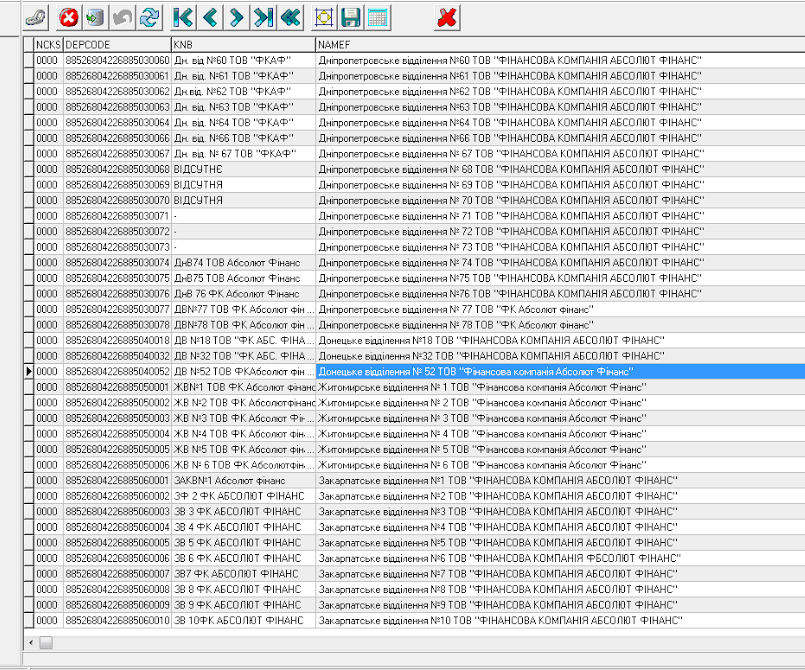Click the floppy disk save icon
805x670 pixels.
[x=351, y=18]
